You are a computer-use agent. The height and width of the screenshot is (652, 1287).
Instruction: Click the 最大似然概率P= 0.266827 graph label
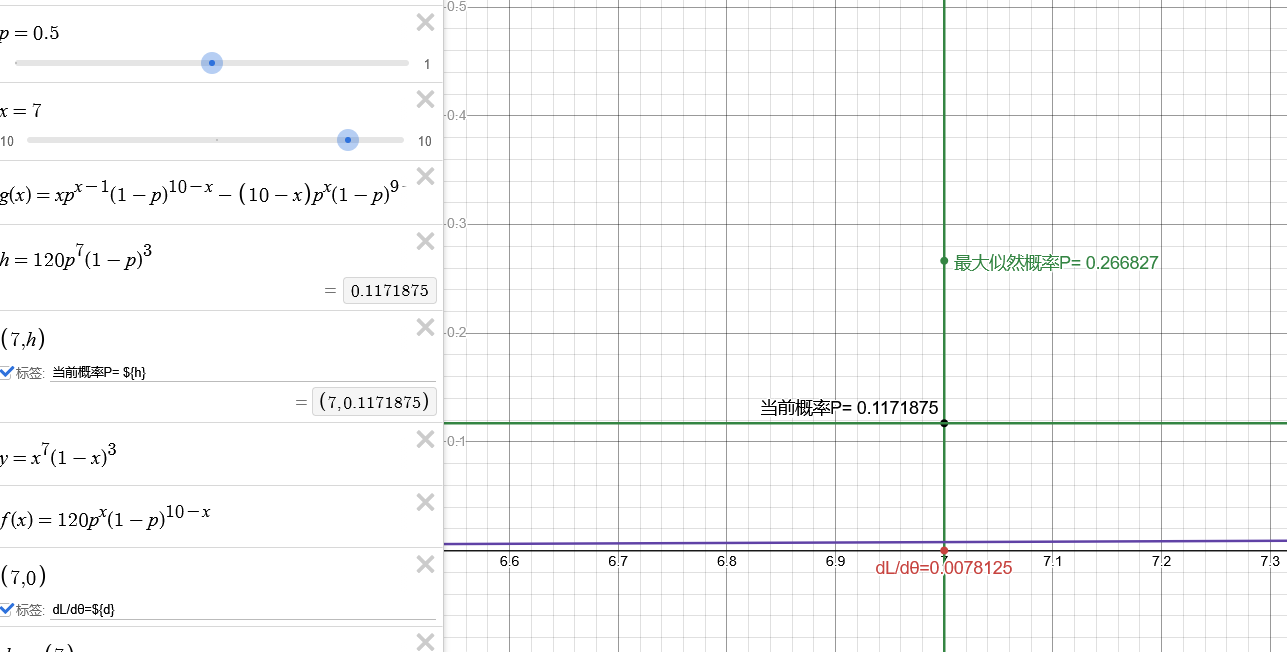pyautogui.click(x=1056, y=263)
